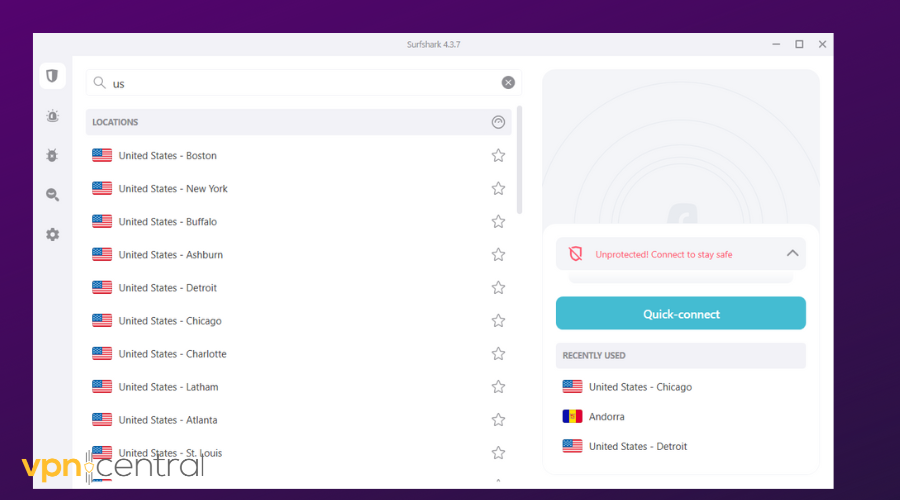Open the Alert siren section in sidebar
This screenshot has height=500, width=900.
tap(52, 116)
